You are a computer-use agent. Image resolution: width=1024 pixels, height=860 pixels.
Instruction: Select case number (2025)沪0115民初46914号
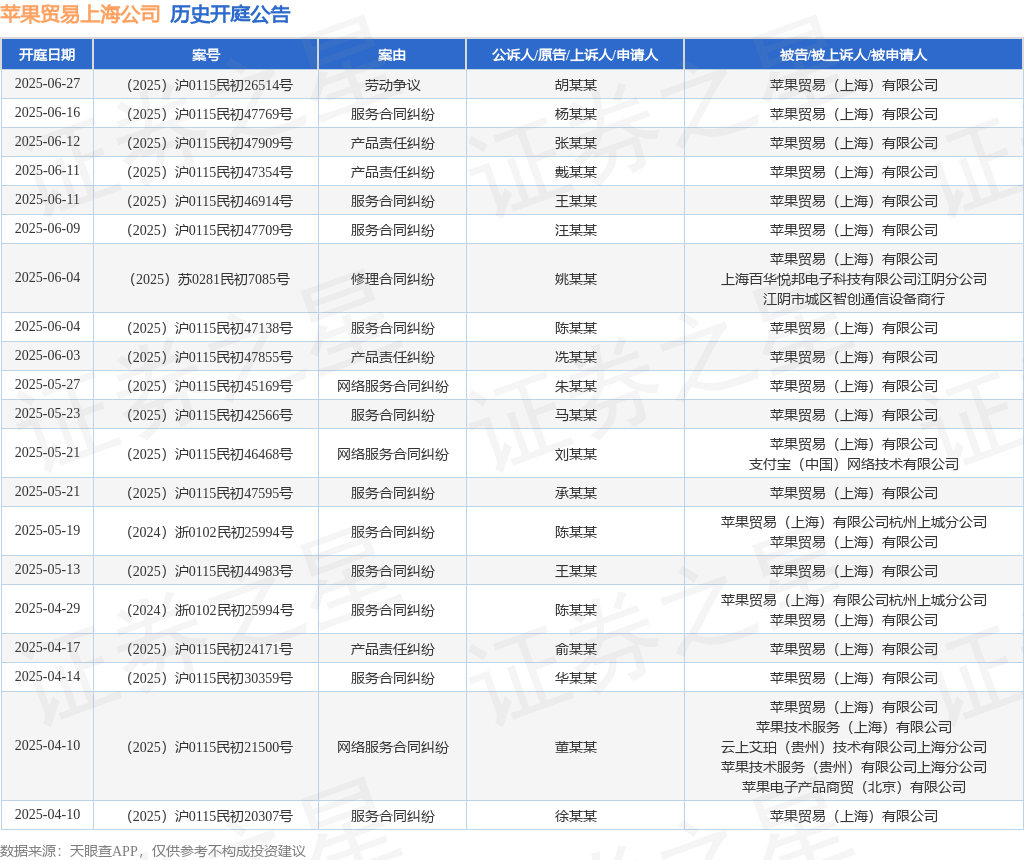pyautogui.click(x=210, y=201)
